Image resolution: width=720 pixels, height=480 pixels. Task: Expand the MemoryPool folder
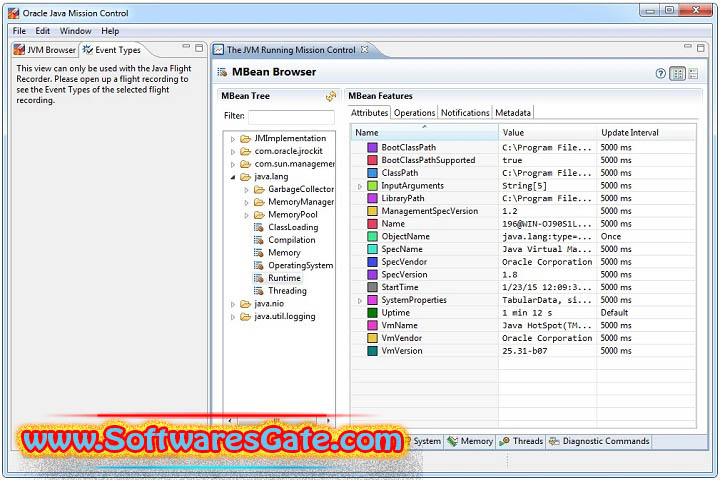pyautogui.click(x=247, y=215)
